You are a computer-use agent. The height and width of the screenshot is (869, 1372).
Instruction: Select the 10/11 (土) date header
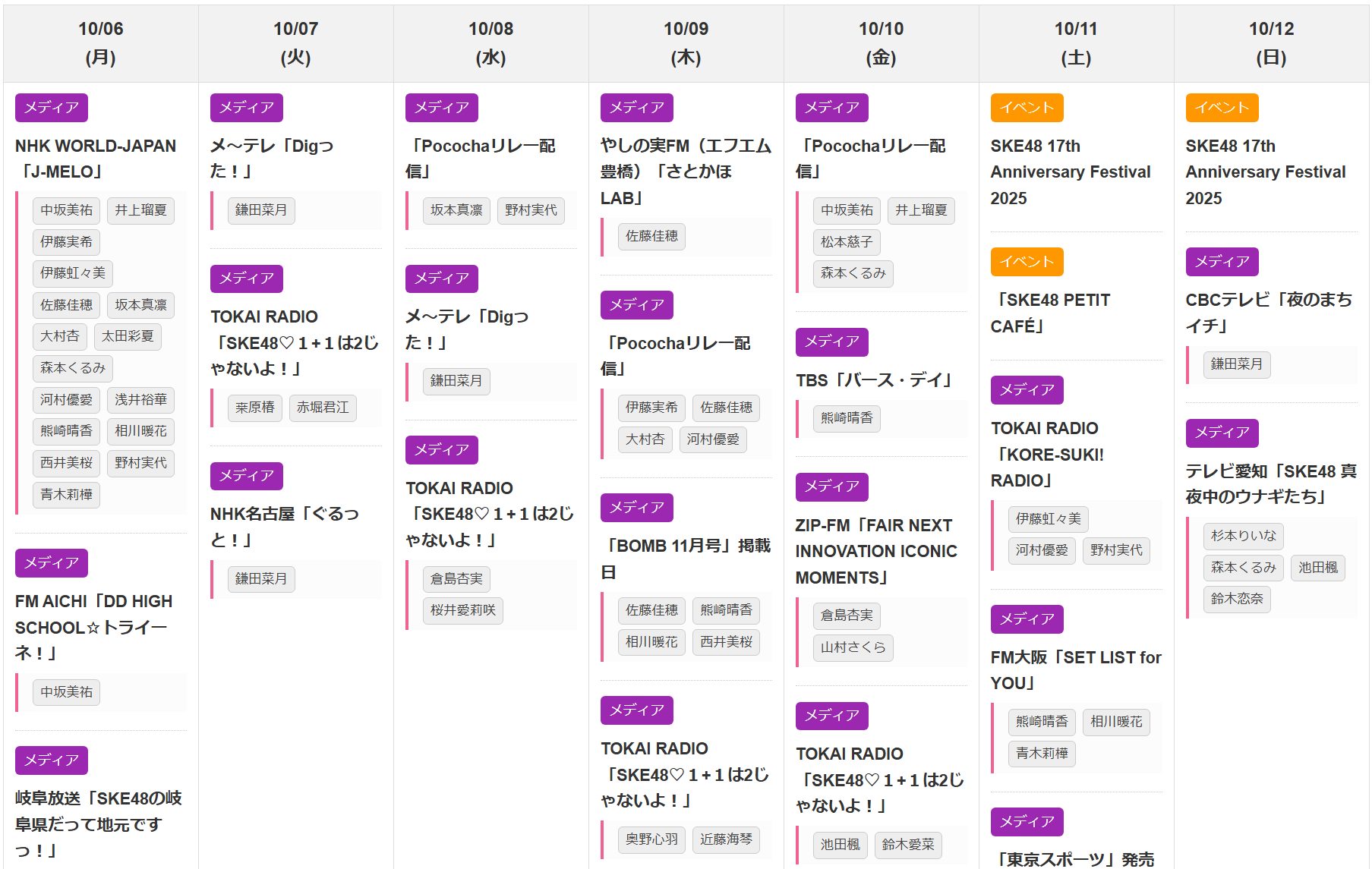(x=1076, y=43)
